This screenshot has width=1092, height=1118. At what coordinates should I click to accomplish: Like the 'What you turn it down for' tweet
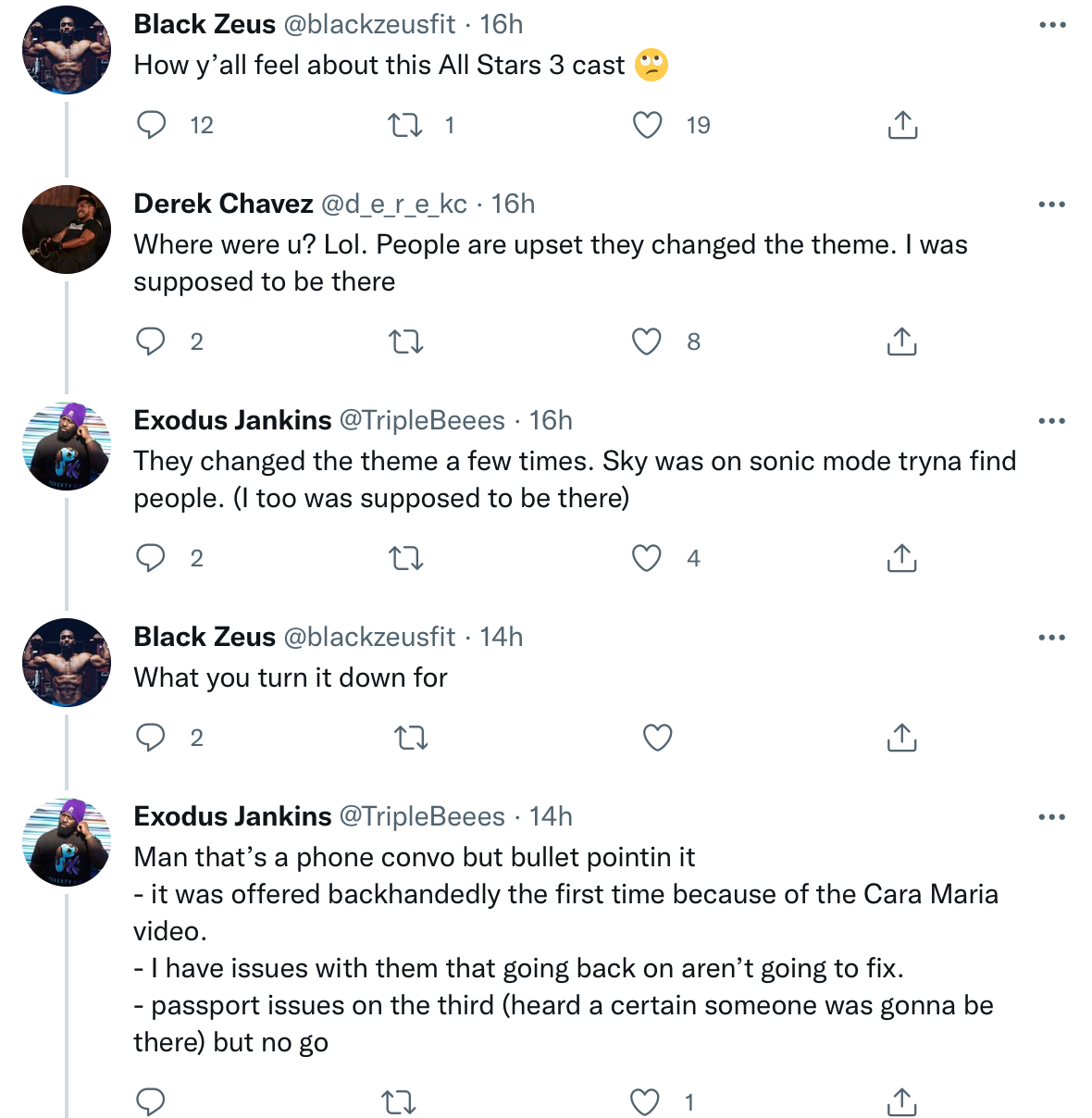[657, 738]
